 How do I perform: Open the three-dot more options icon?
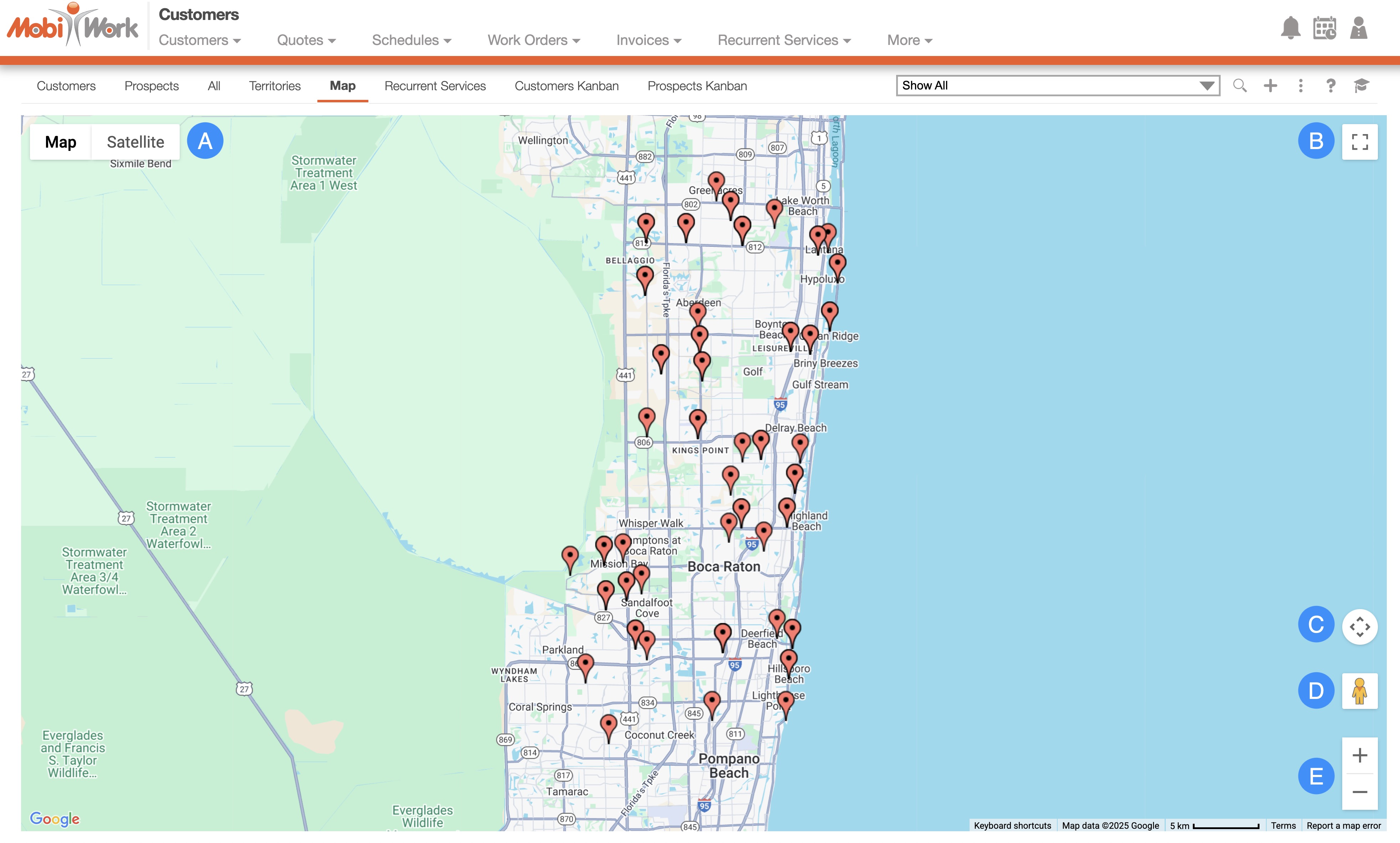[x=1301, y=86]
